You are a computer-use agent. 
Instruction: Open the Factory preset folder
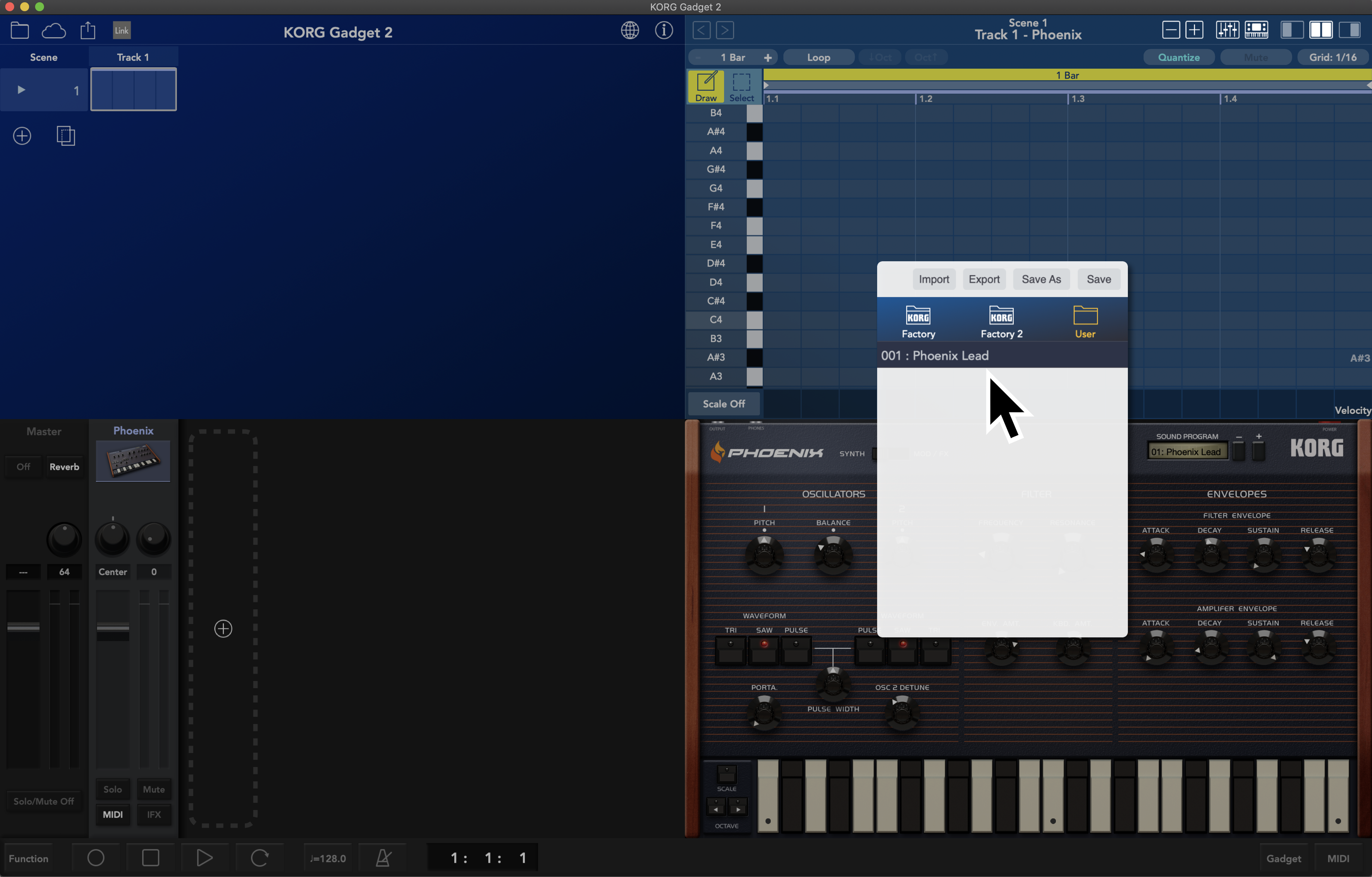(x=918, y=322)
